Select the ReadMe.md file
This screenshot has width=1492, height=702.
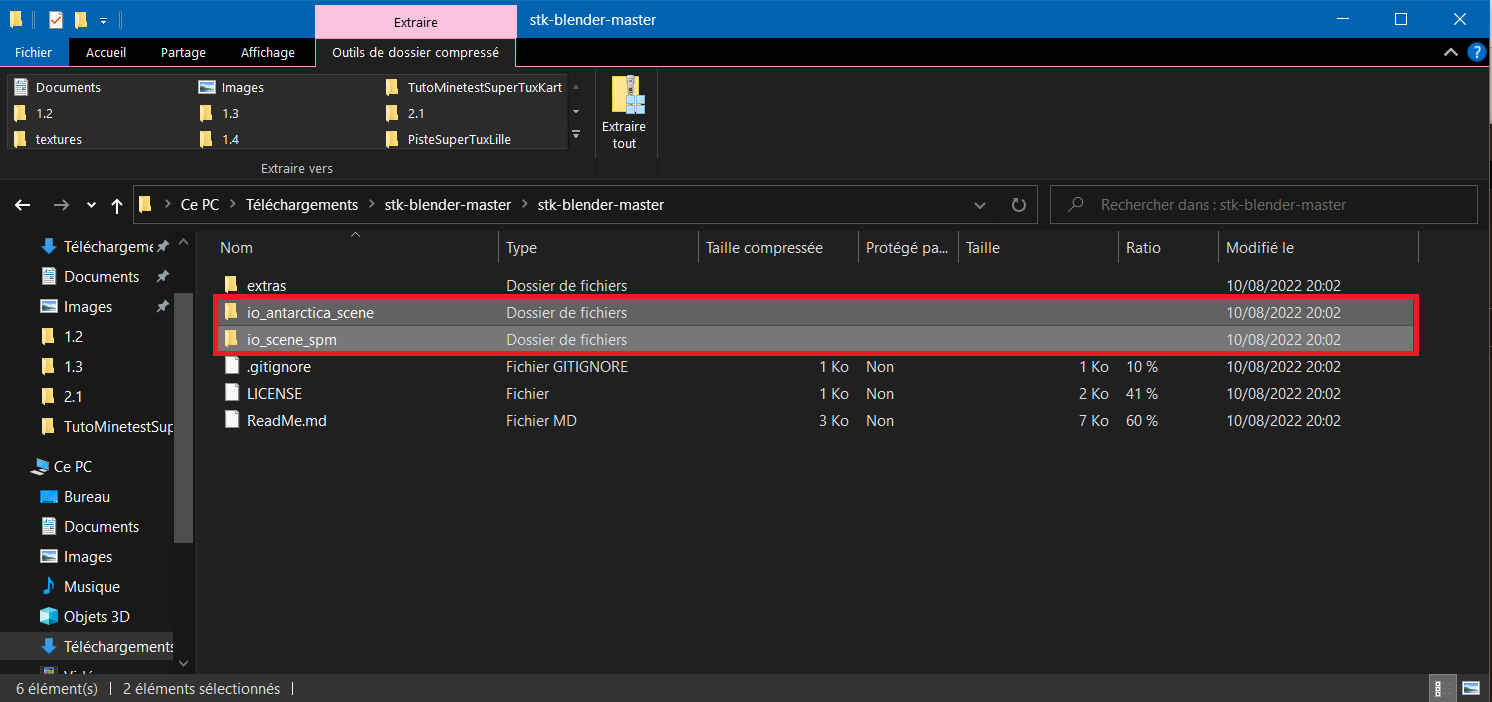[286, 421]
